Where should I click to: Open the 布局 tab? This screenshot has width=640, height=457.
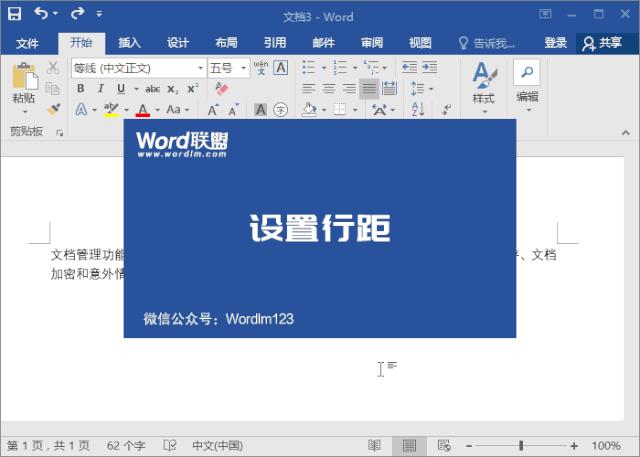[x=227, y=42]
